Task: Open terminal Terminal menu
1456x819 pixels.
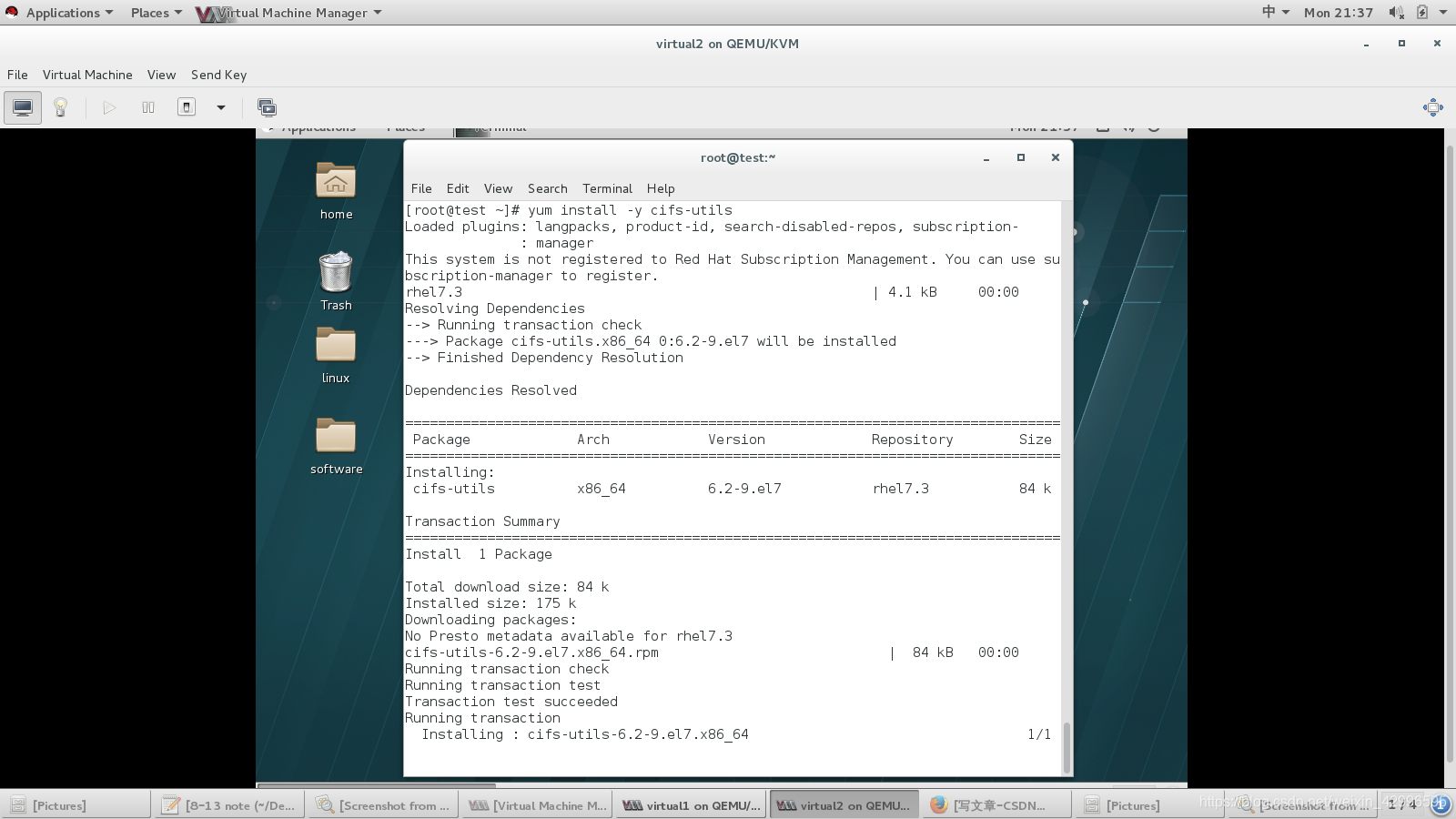Action: pyautogui.click(x=607, y=188)
